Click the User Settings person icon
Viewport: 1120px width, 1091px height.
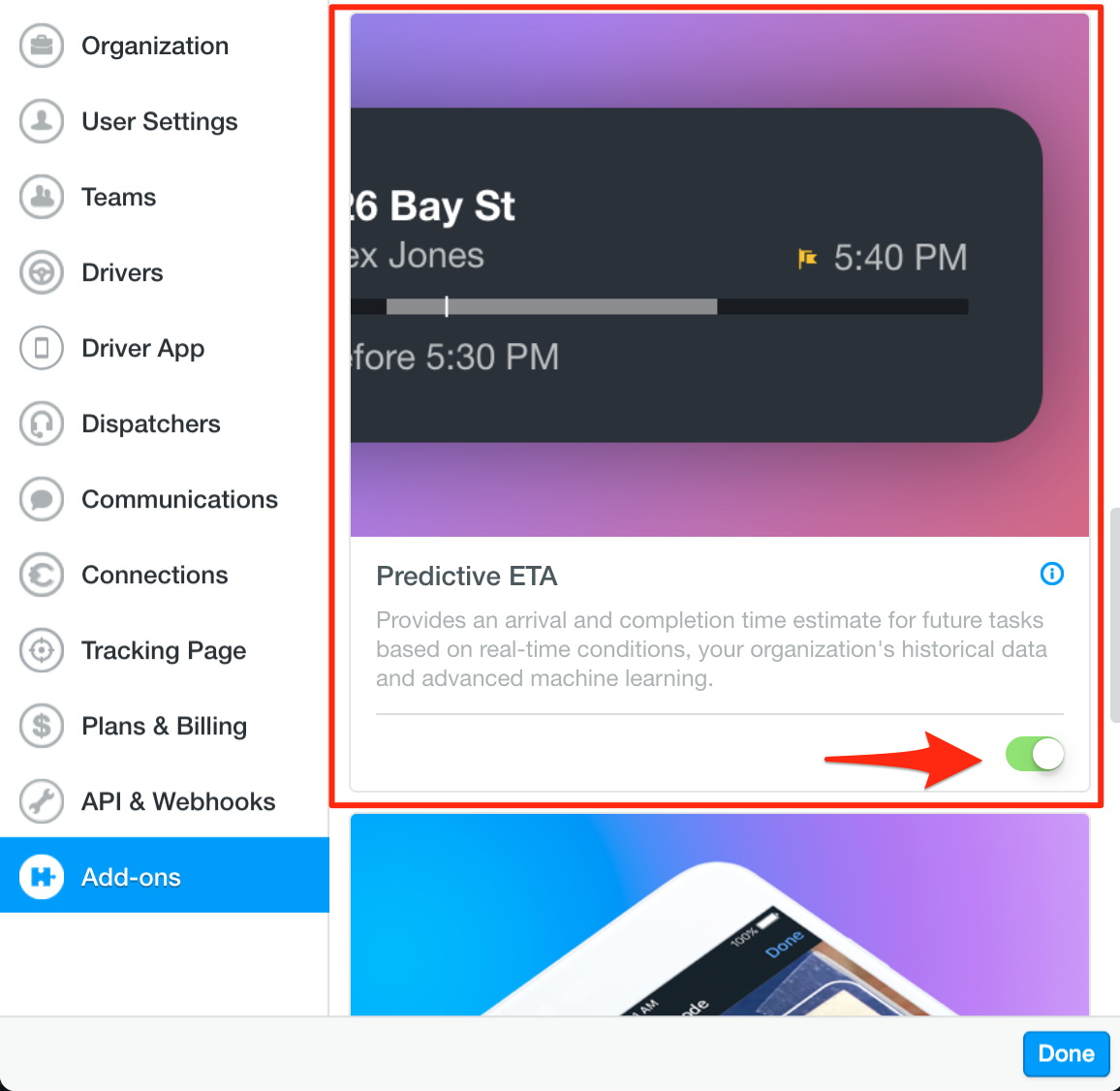coord(42,121)
